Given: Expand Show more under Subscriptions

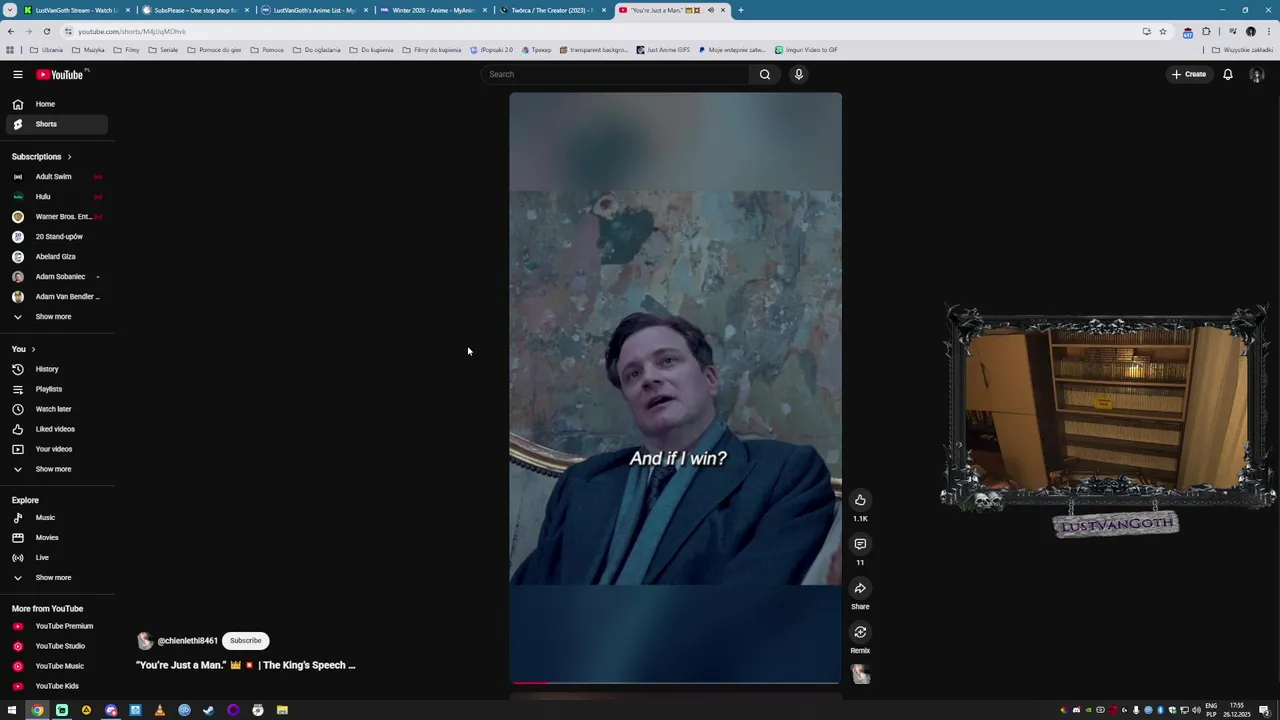Looking at the screenshot, I should (55, 317).
